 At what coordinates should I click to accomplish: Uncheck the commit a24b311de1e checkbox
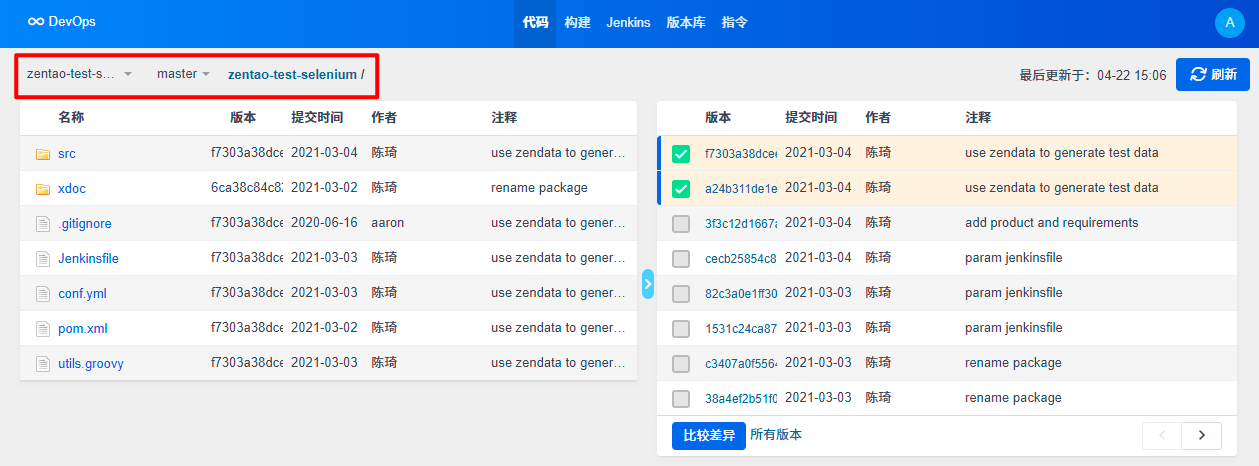(681, 188)
